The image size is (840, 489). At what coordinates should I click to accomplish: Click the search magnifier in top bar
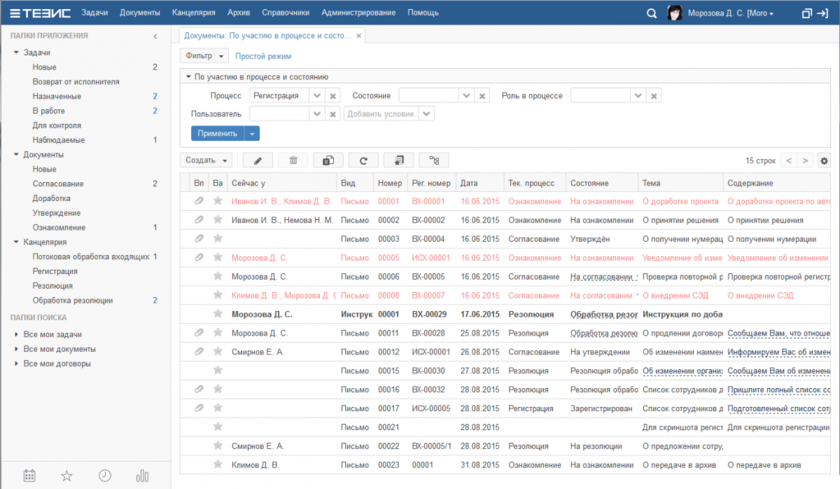[652, 13]
